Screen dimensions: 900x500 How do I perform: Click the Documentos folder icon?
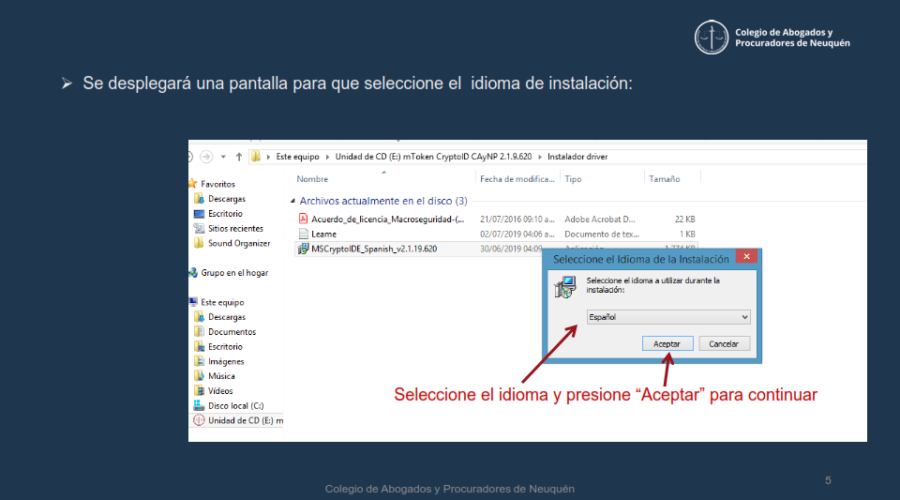pyautogui.click(x=199, y=331)
